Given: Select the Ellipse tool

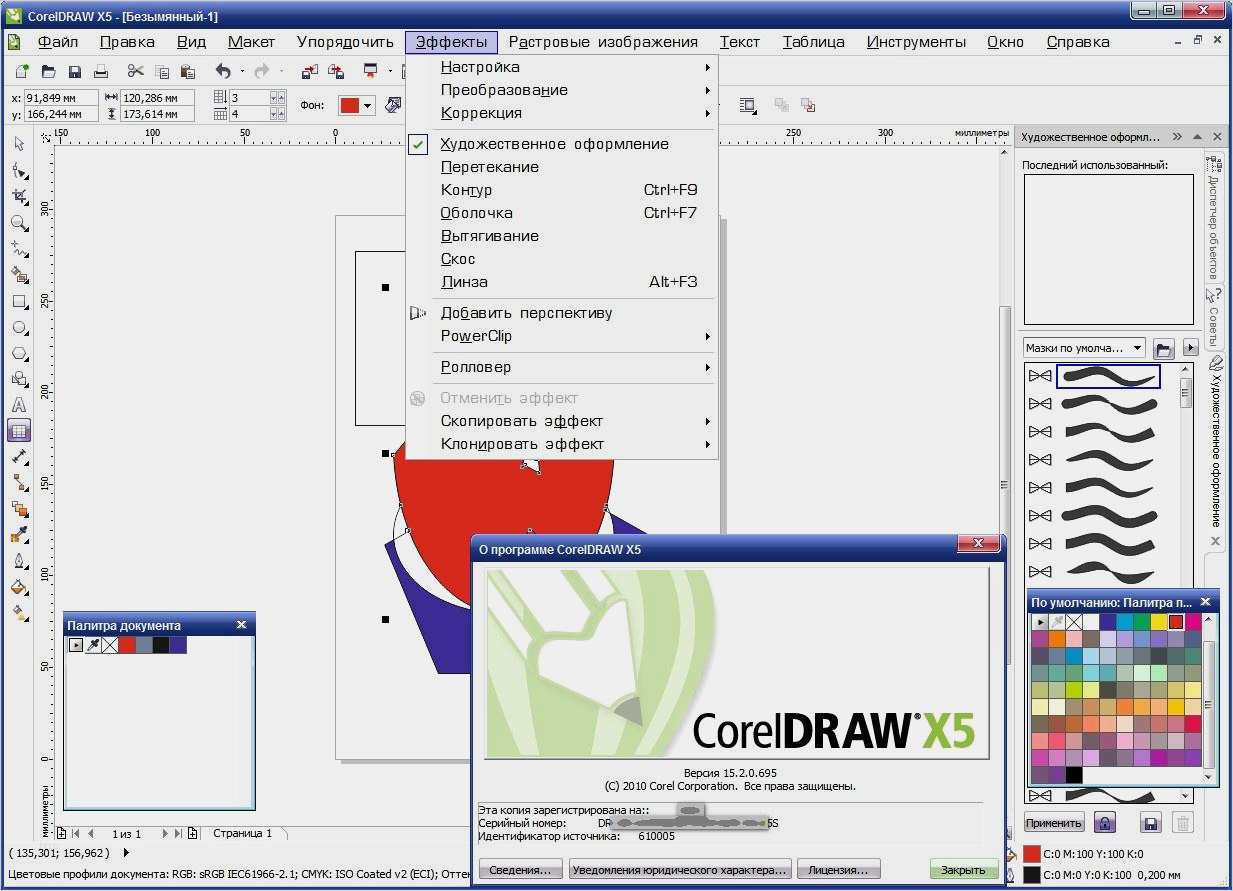Looking at the screenshot, I should [19, 327].
